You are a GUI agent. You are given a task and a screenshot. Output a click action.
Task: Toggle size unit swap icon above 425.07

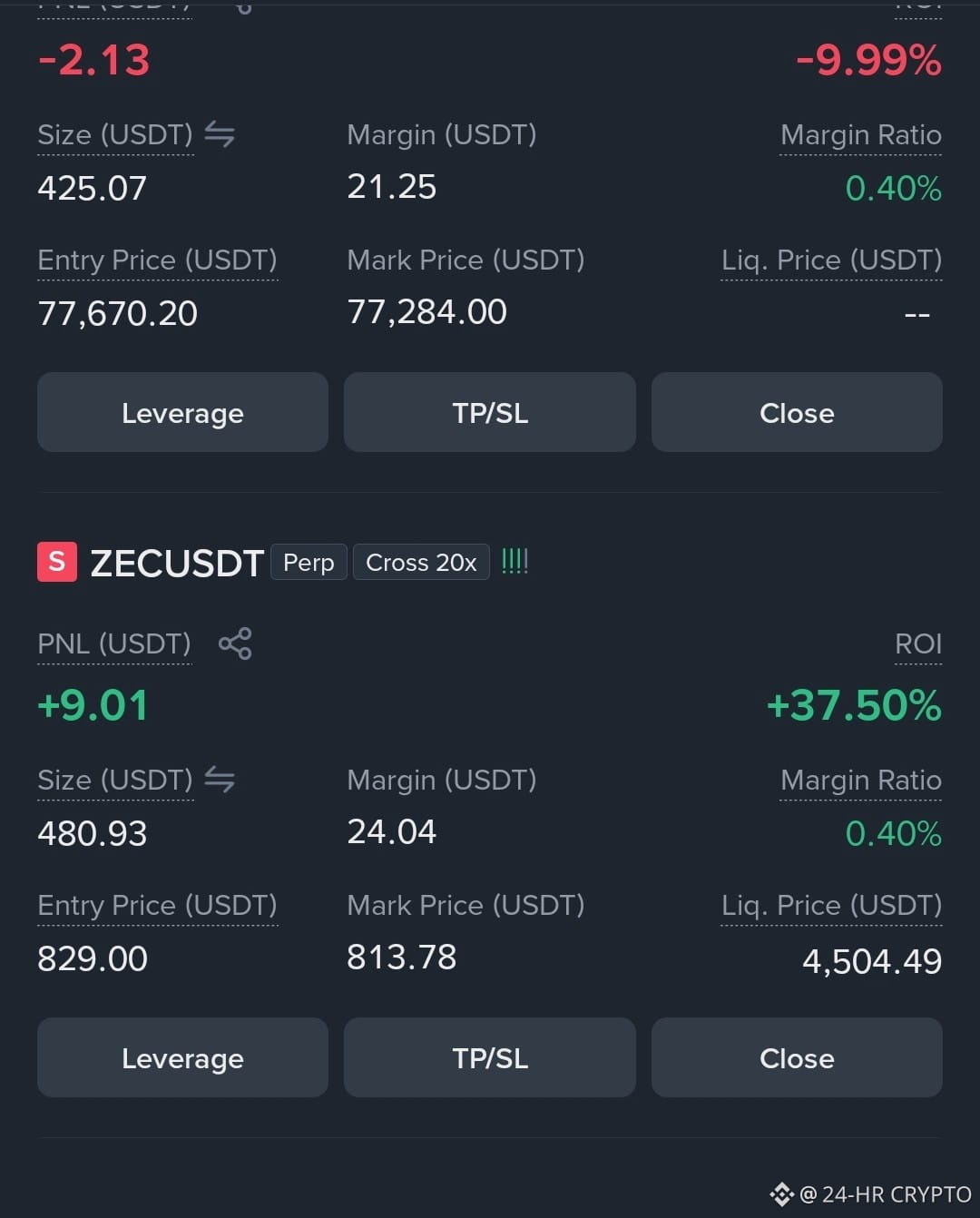pyautogui.click(x=220, y=134)
